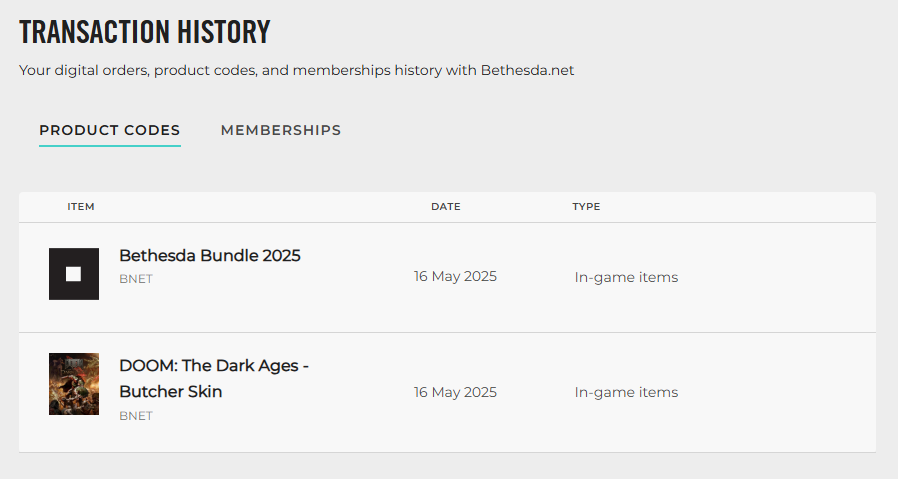This screenshot has width=898, height=479.
Task: Select the Butcher Skin row date
Action: coord(455,392)
